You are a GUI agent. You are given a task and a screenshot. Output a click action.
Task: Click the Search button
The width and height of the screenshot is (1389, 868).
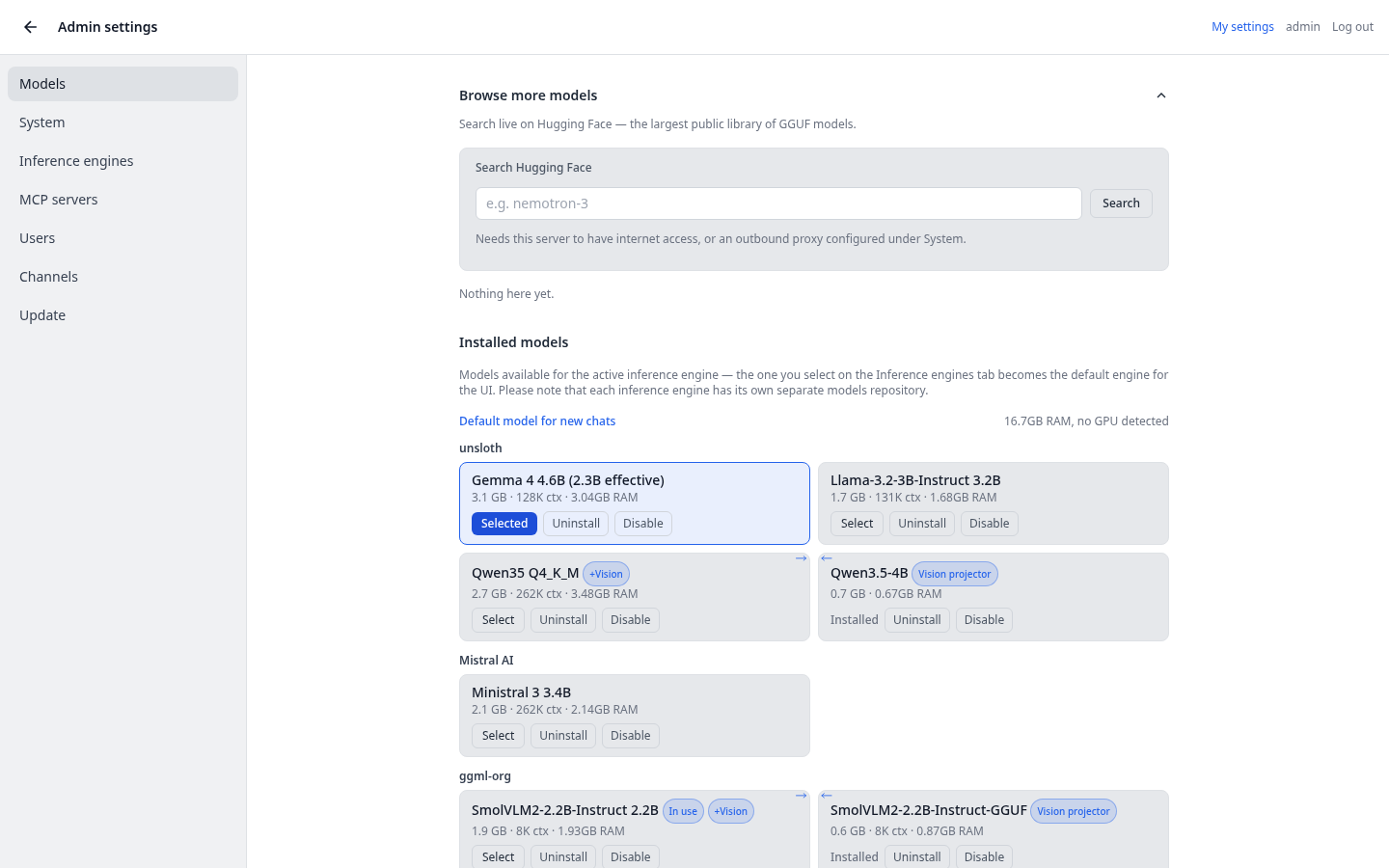coord(1121,203)
